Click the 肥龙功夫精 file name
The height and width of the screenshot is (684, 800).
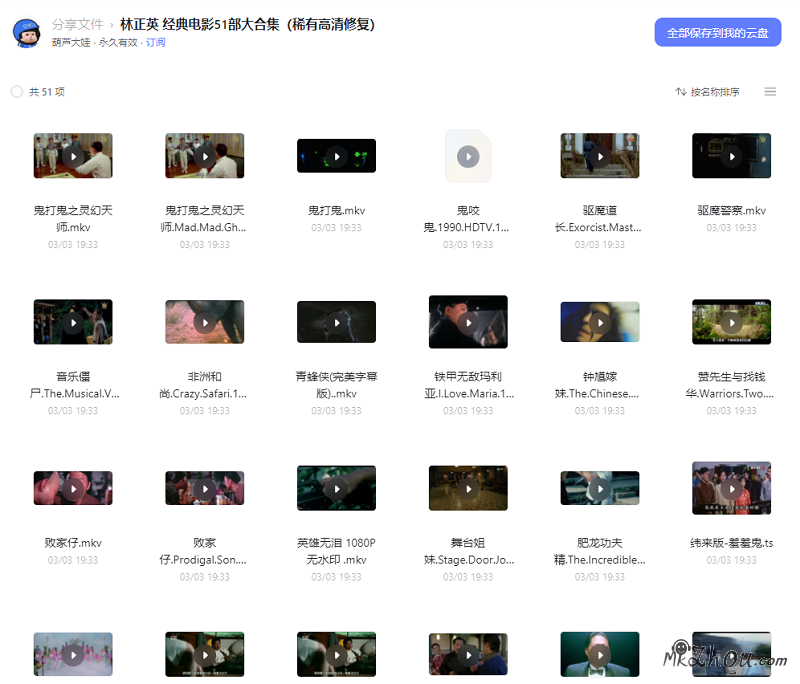pos(600,551)
